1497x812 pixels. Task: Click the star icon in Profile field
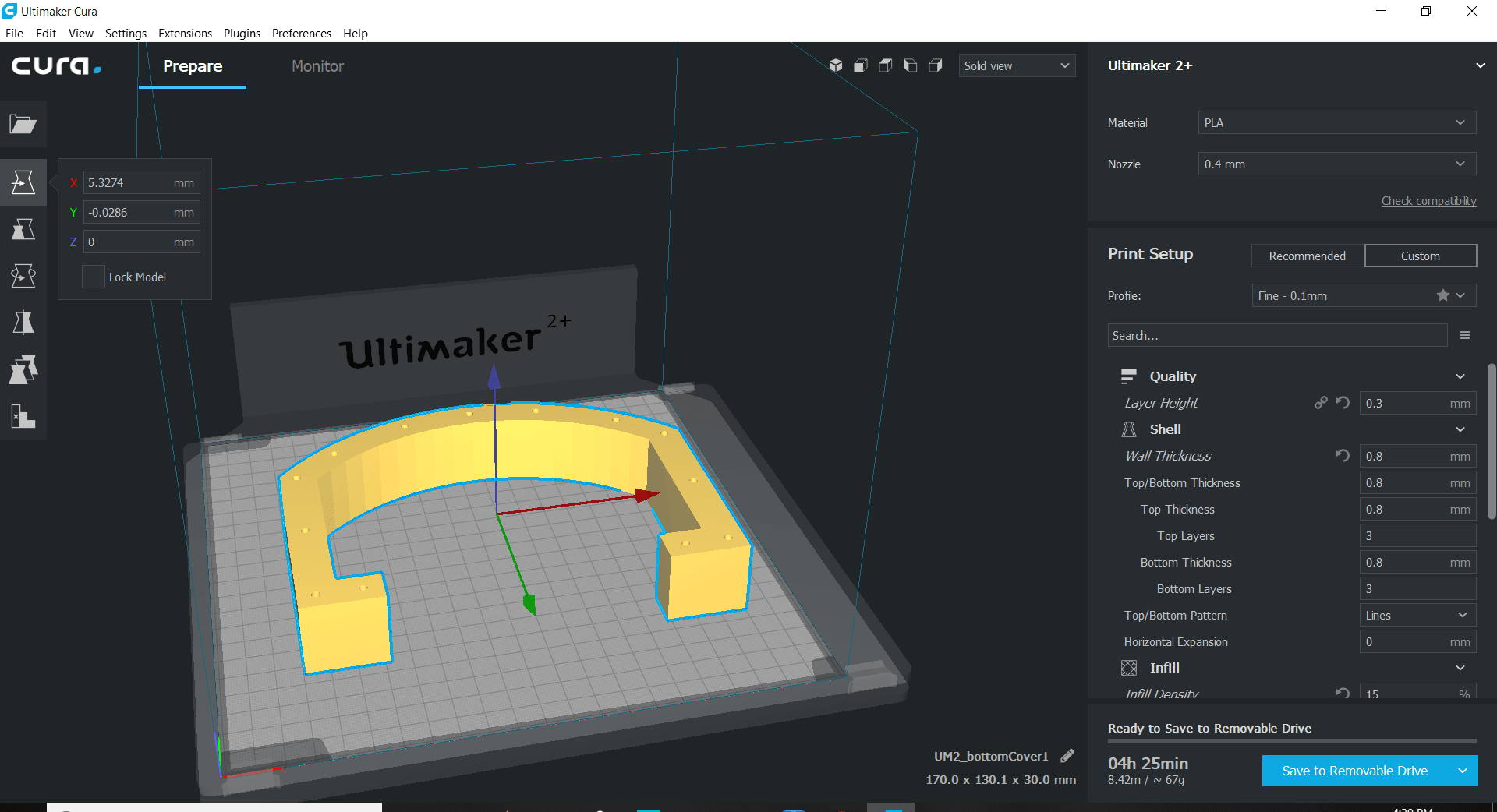tap(1443, 295)
